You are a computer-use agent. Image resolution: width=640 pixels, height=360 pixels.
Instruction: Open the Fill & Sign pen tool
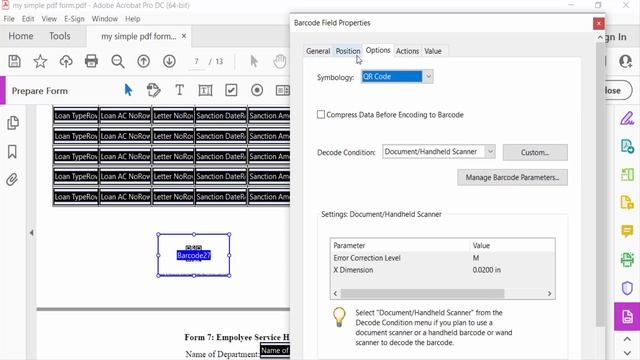pyautogui.click(x=627, y=118)
